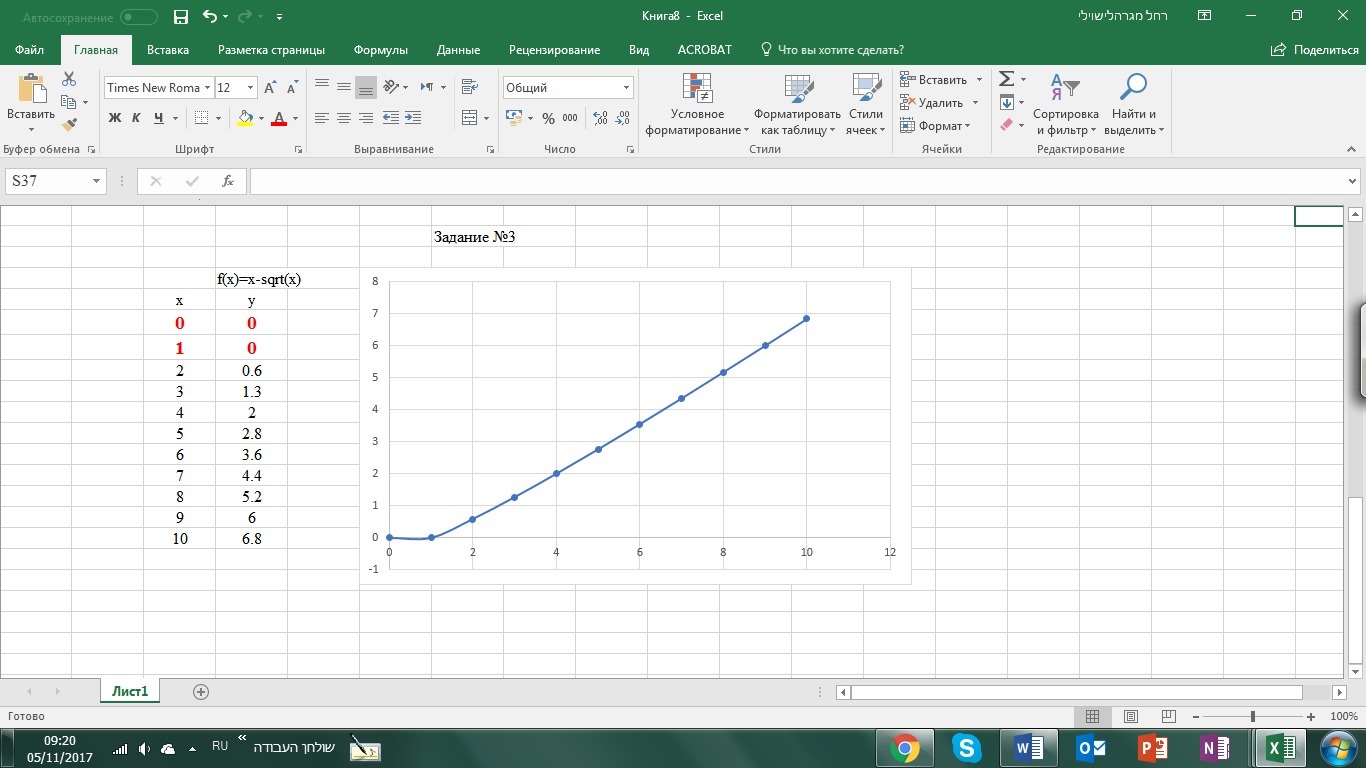This screenshot has width=1366, height=768.
Task: Open the Стили ячеек gallery
Action: [x=866, y=104]
